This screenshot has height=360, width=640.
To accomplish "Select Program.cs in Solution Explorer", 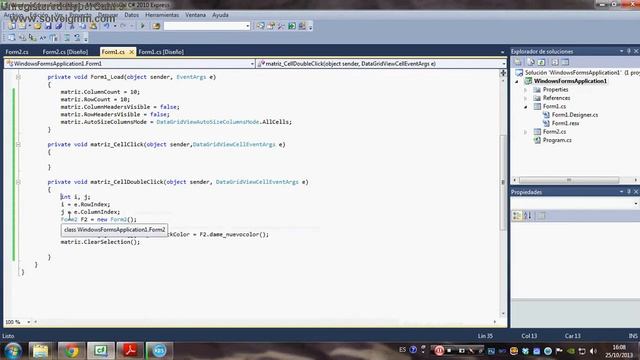I will click(x=557, y=140).
